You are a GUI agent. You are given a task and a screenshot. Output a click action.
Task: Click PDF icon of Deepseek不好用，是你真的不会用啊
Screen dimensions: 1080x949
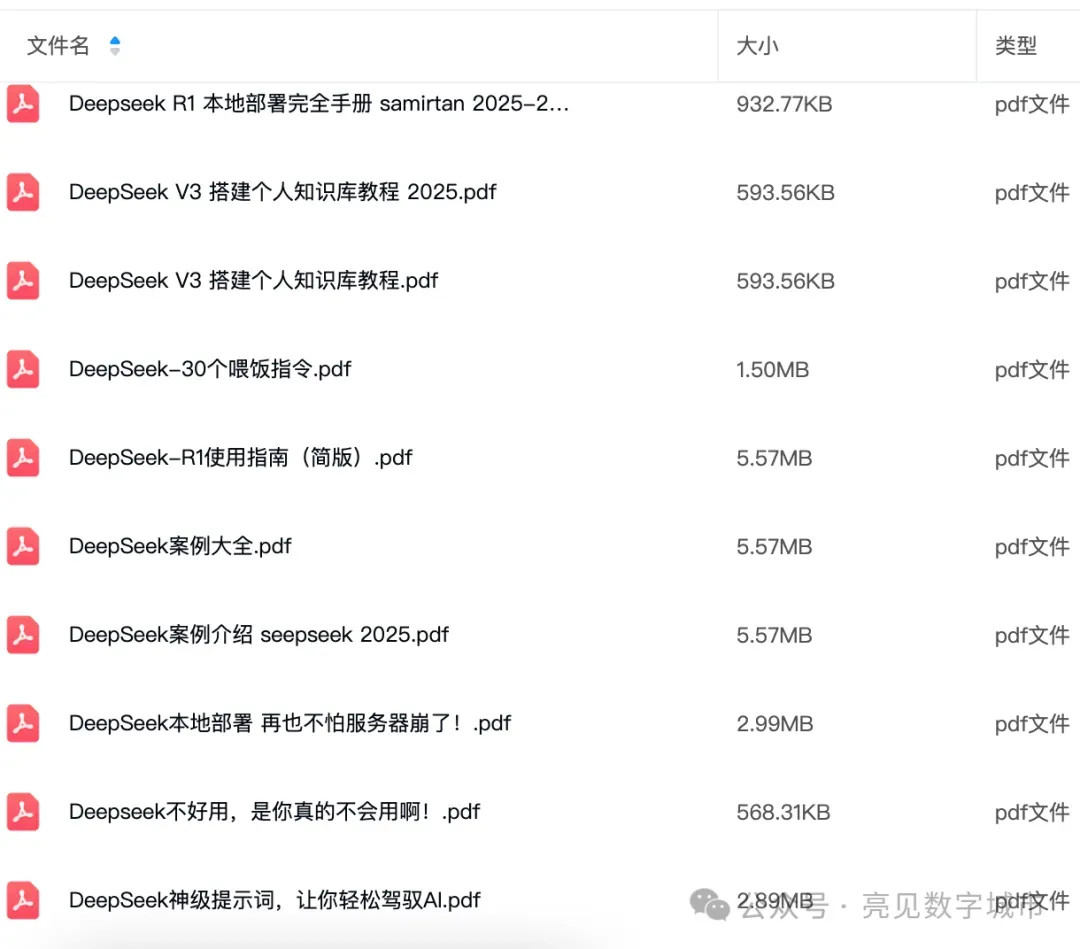click(23, 812)
